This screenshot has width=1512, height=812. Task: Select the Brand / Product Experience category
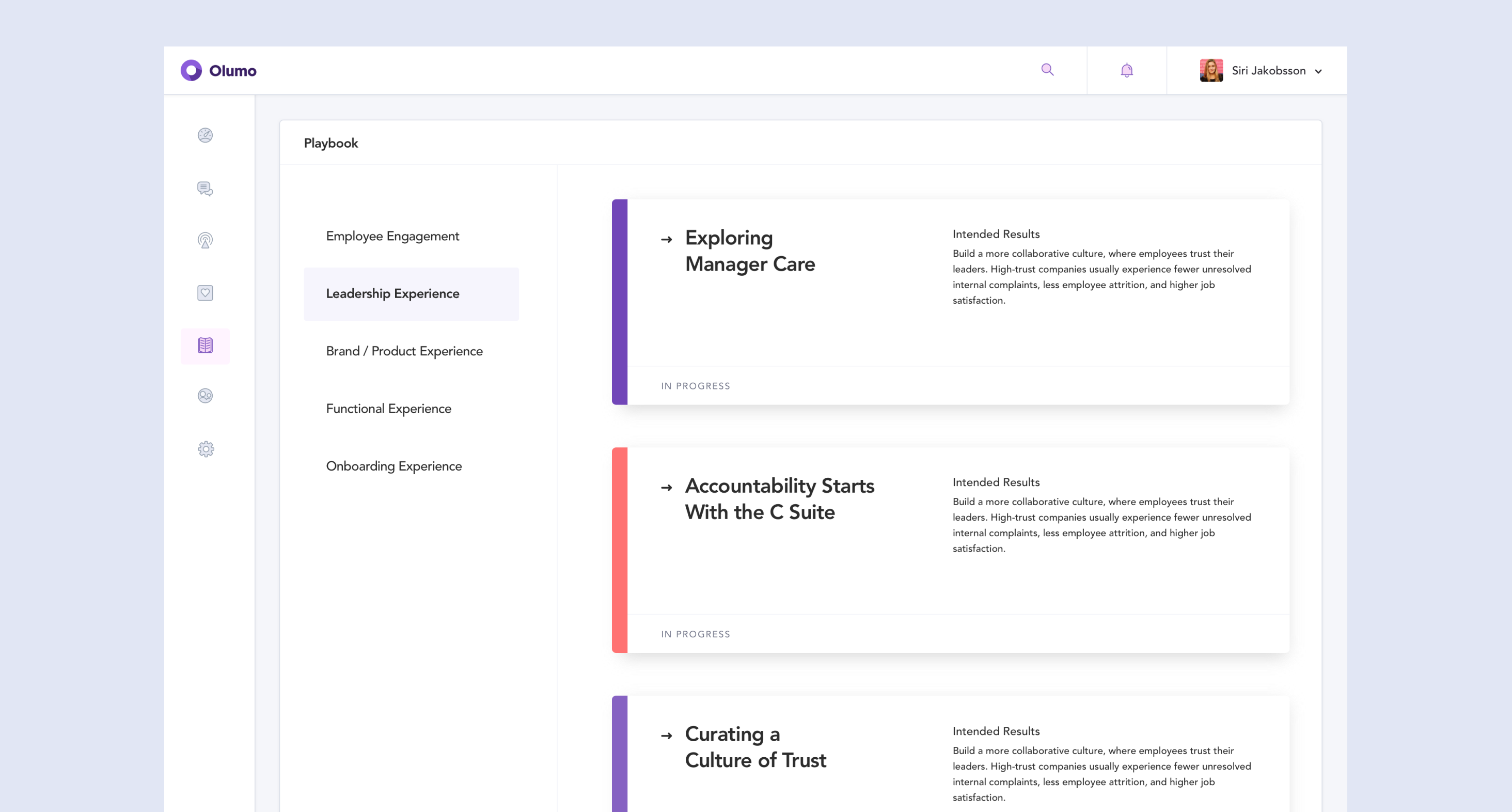pos(404,351)
